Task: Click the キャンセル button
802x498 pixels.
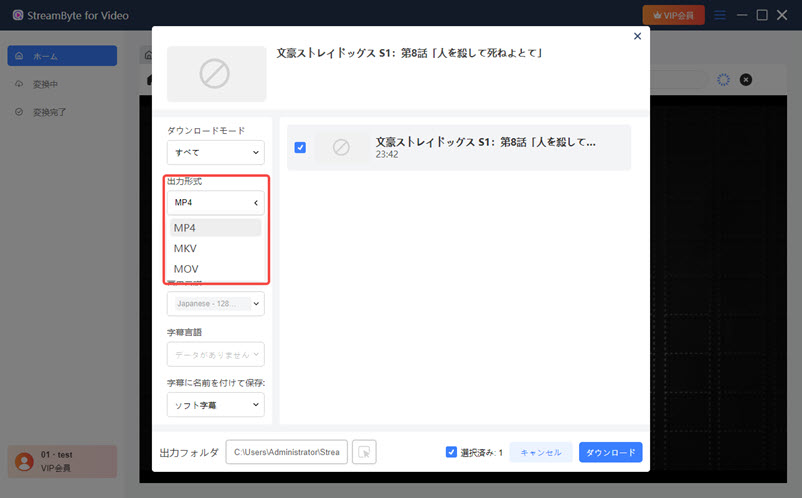Action: click(x=541, y=452)
